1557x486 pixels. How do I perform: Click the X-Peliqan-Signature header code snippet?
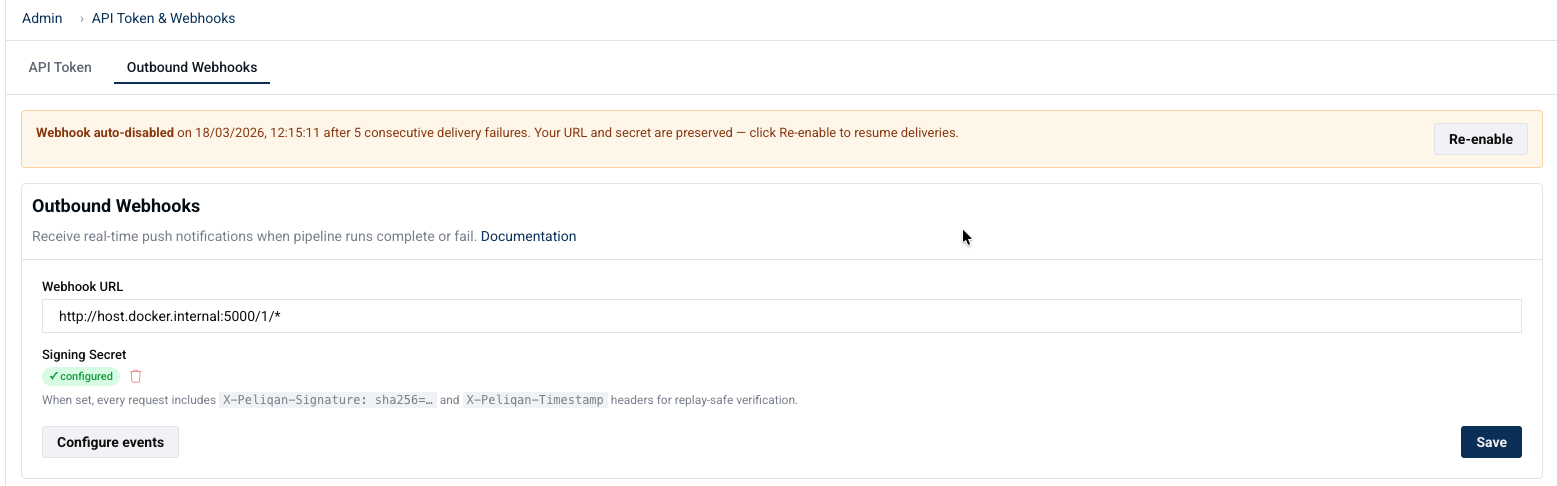[x=328, y=400]
